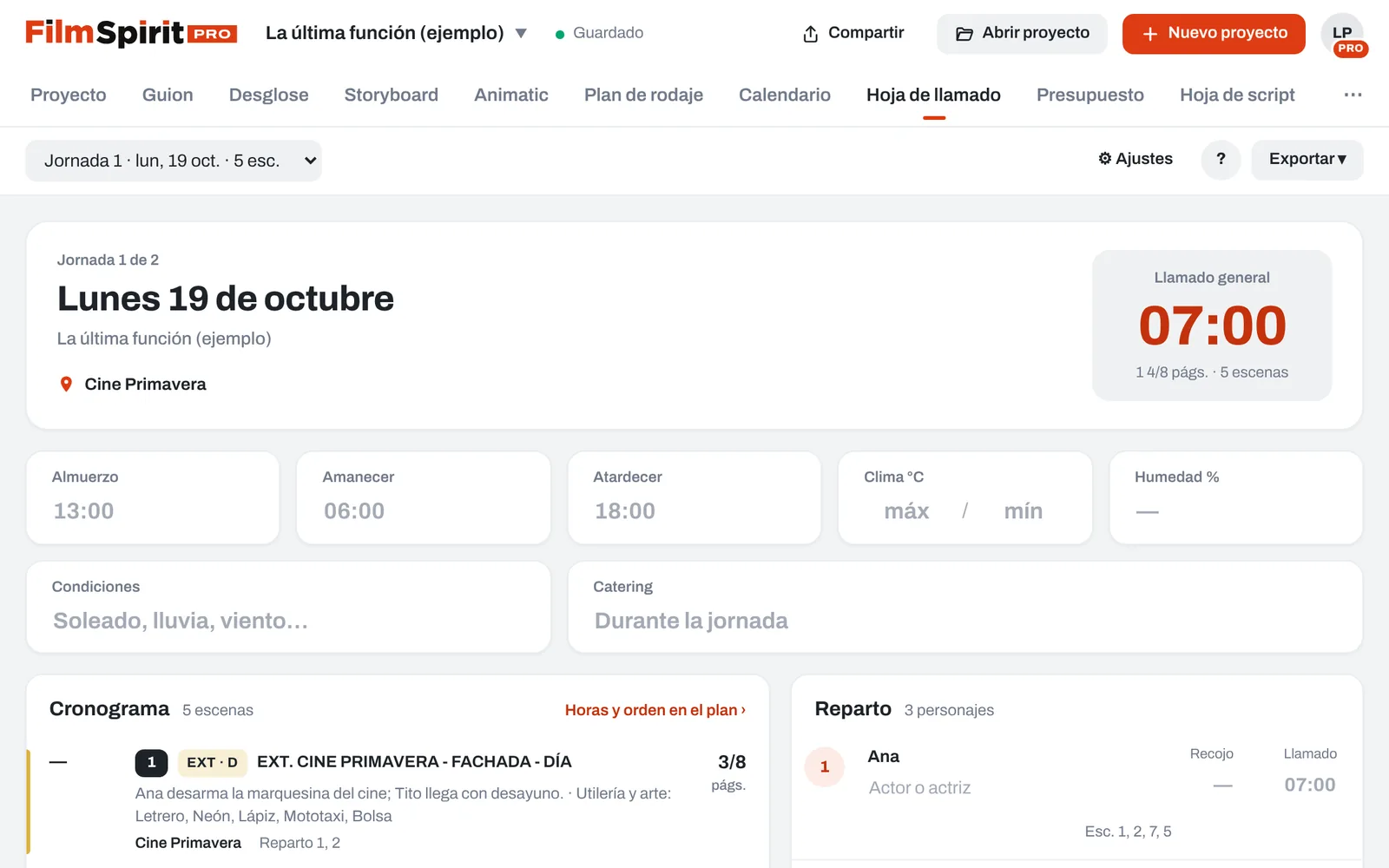Click the 3/8 págs. page count
Image resolution: width=1389 pixels, height=868 pixels.
coord(731,773)
